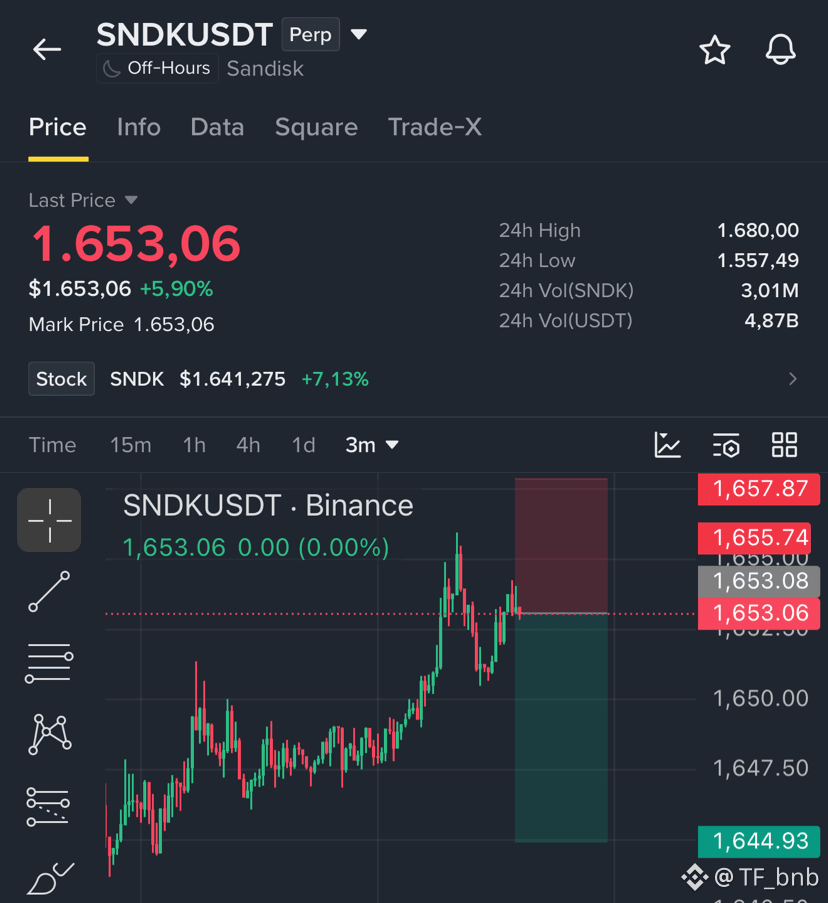
Task: Click the 24h Low value 1.557,49
Action: tap(758, 260)
